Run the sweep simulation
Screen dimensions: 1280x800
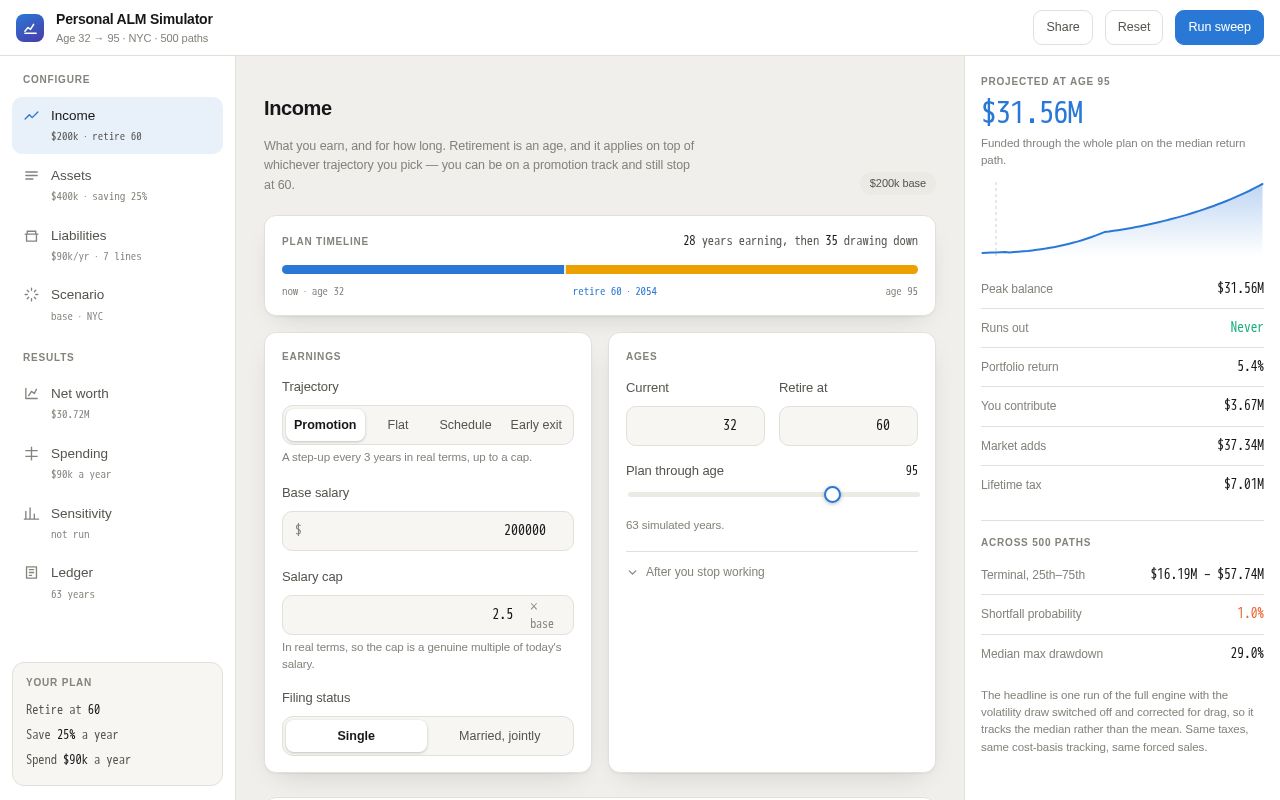[x=1219, y=27]
